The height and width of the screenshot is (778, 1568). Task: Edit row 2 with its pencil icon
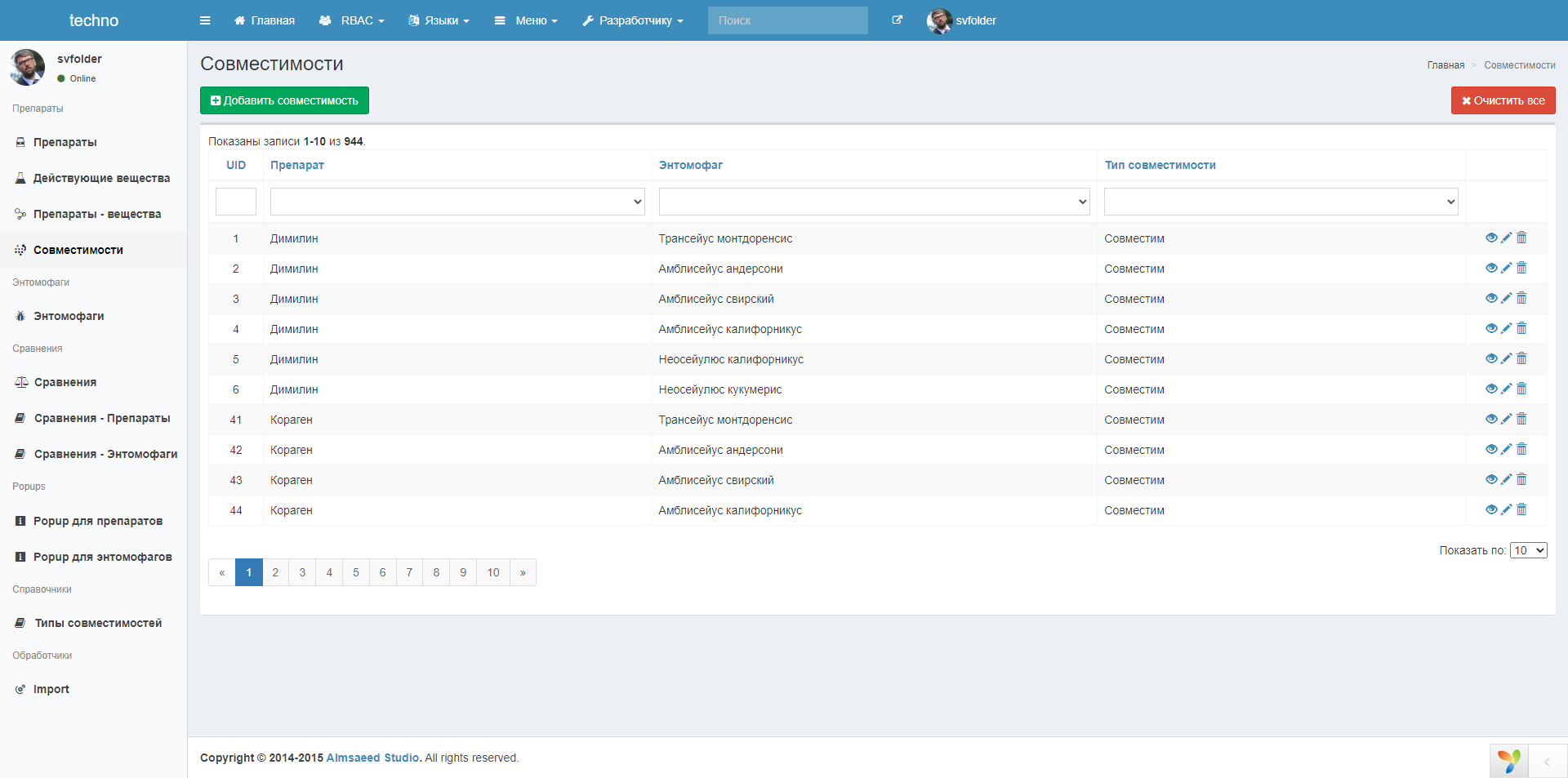[1507, 269]
